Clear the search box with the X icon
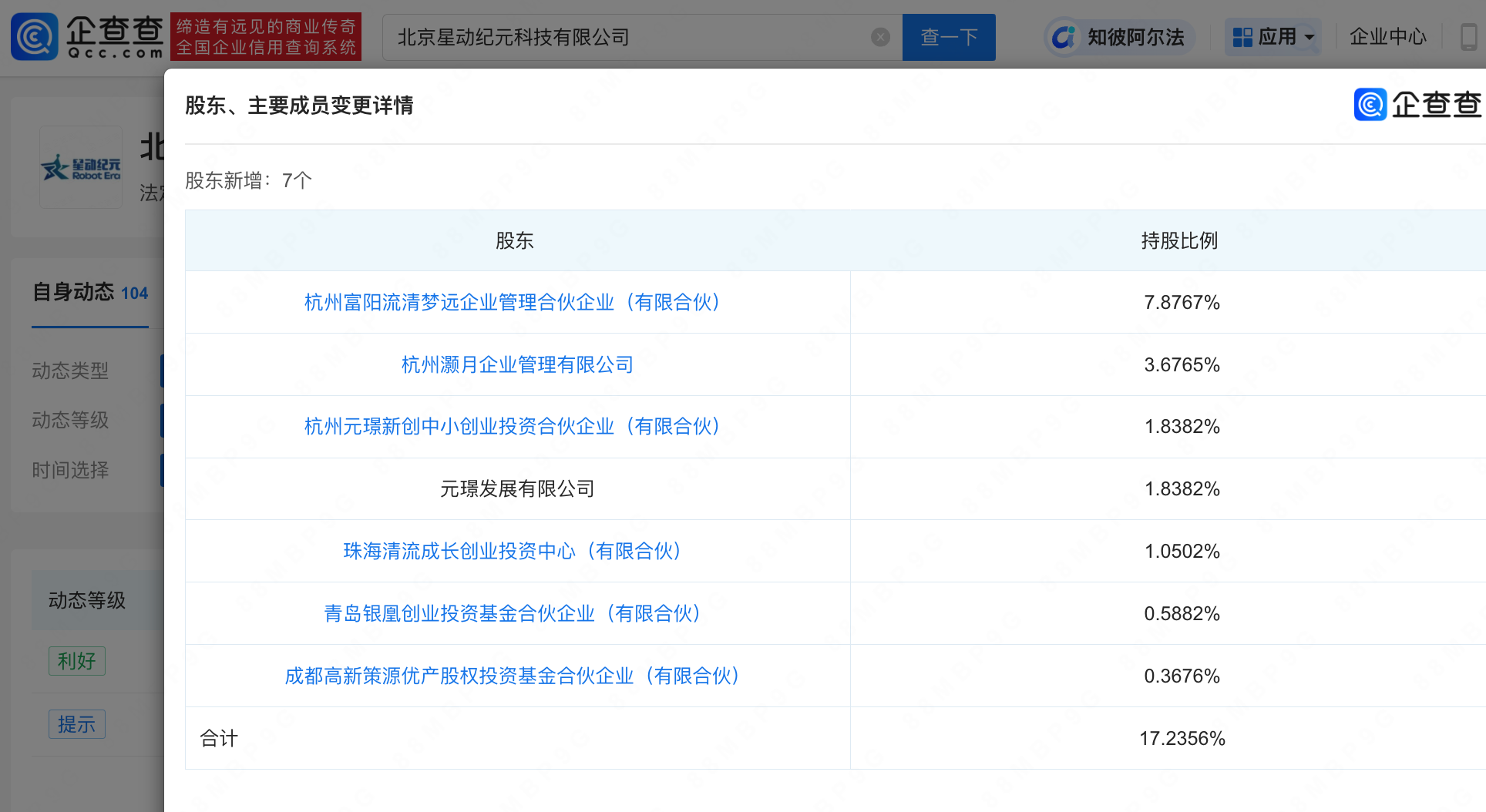Viewport: 1486px width, 812px height. tap(880, 37)
